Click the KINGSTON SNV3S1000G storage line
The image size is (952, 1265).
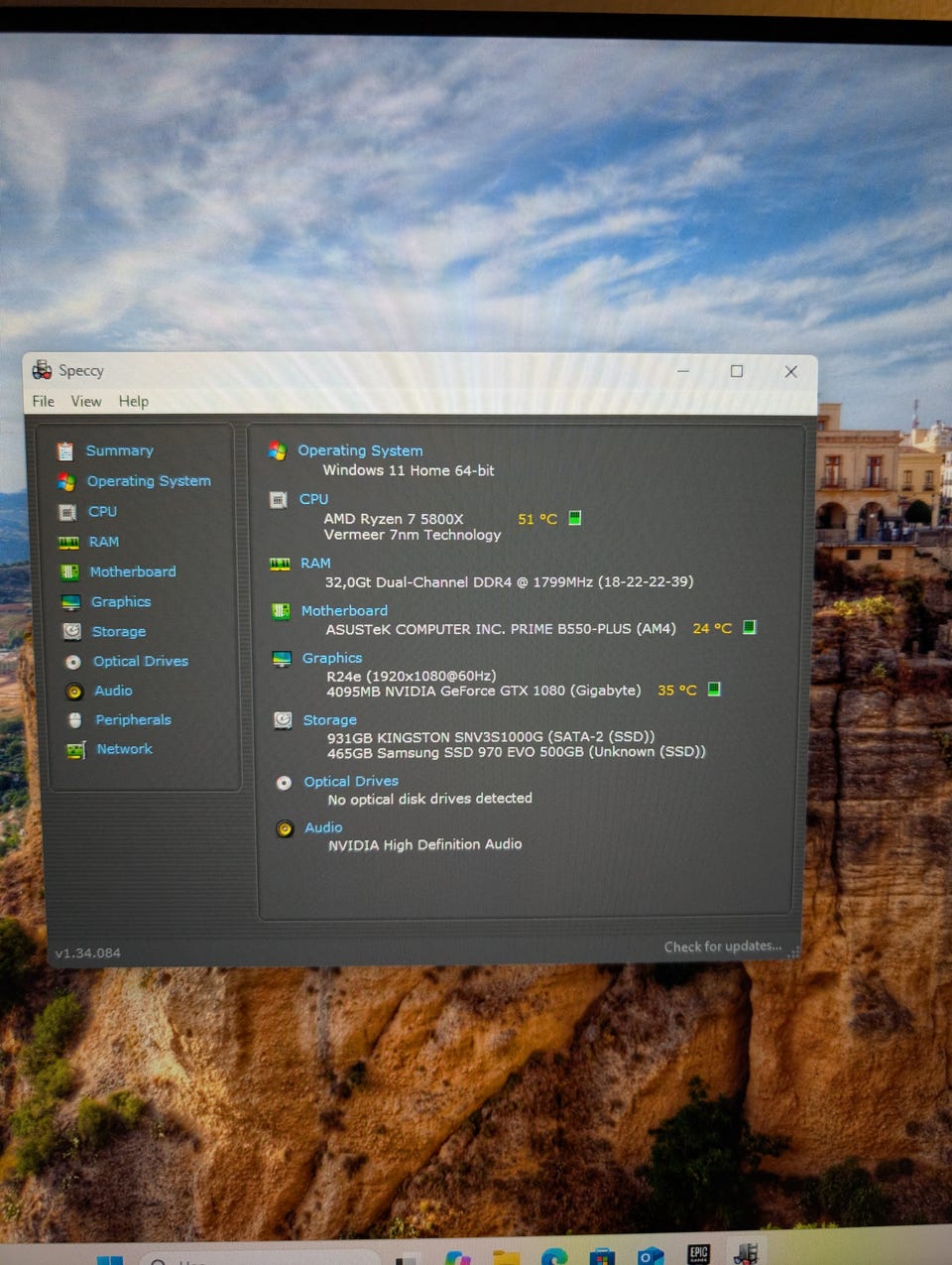click(491, 737)
